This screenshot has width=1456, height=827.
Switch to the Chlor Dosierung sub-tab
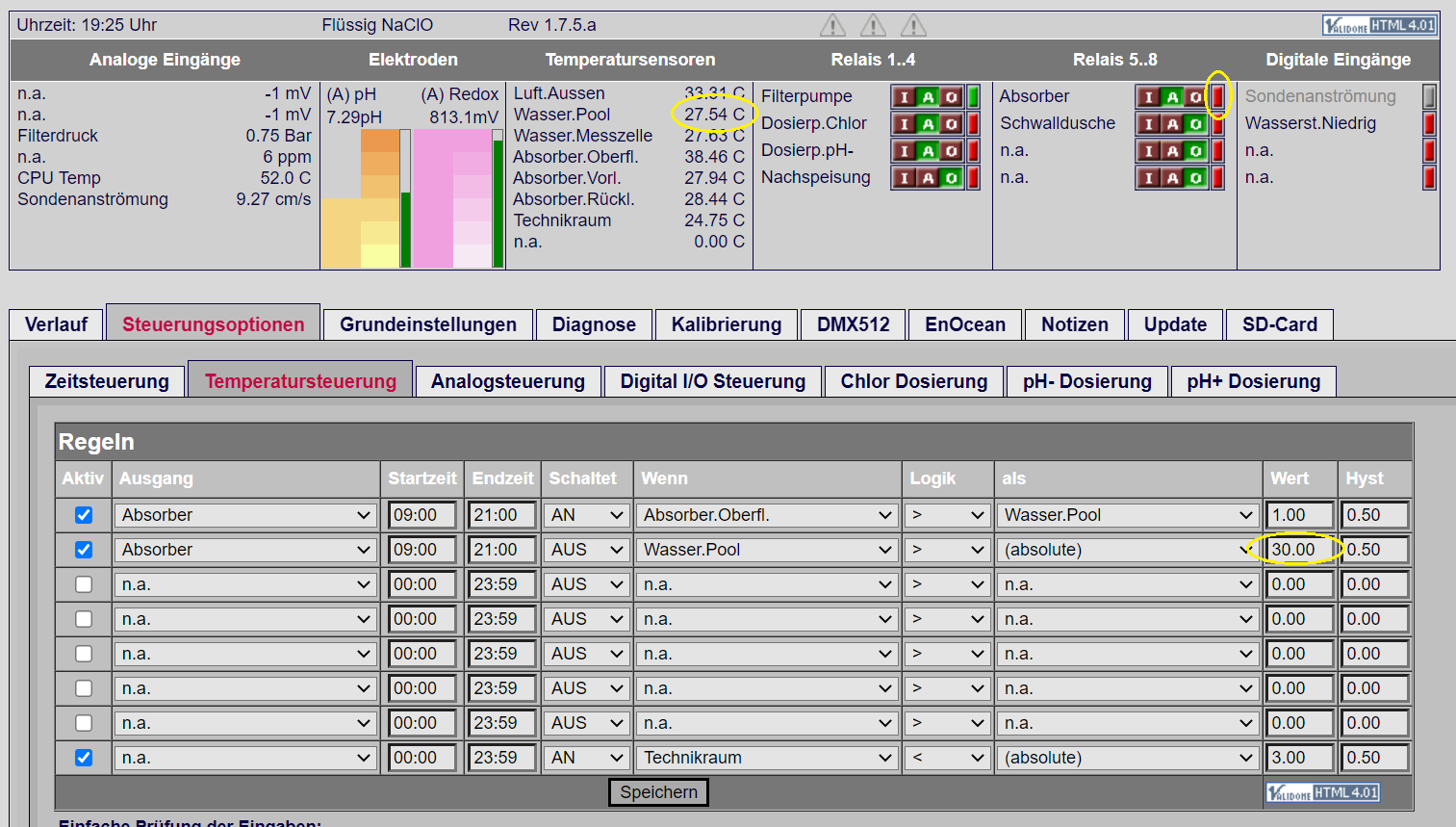914,381
